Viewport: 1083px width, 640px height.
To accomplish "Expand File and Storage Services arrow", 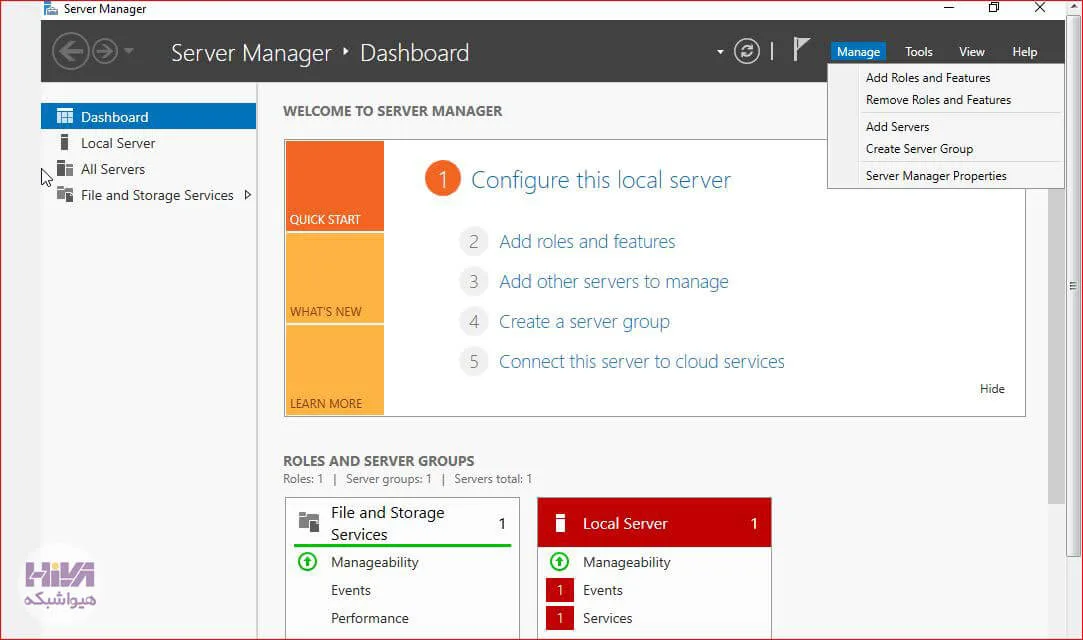I will pyautogui.click(x=247, y=195).
